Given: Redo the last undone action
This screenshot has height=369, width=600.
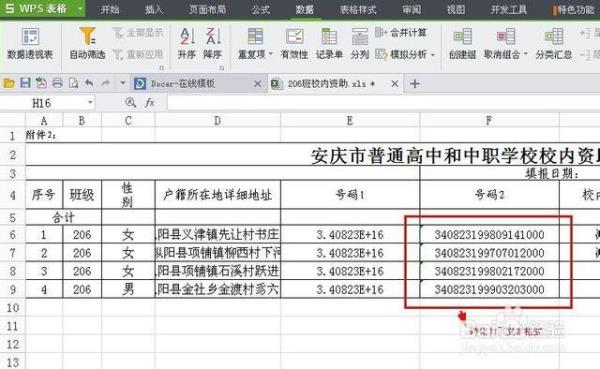Looking at the screenshot, I should pyautogui.click(x=106, y=83).
